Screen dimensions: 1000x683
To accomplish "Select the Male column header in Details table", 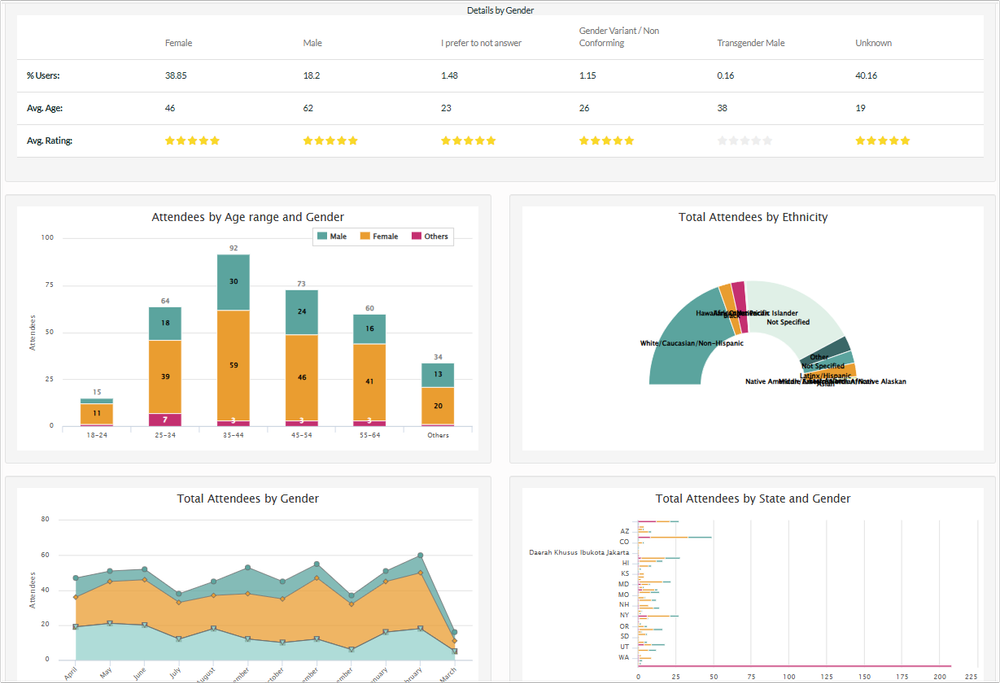I will (x=312, y=43).
